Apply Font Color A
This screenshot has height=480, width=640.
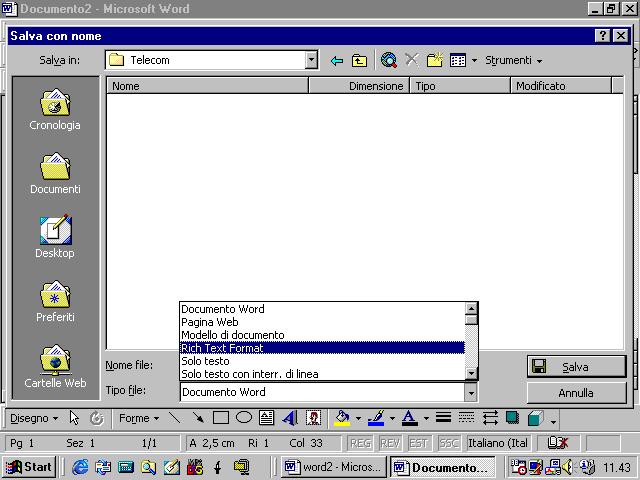click(410, 418)
